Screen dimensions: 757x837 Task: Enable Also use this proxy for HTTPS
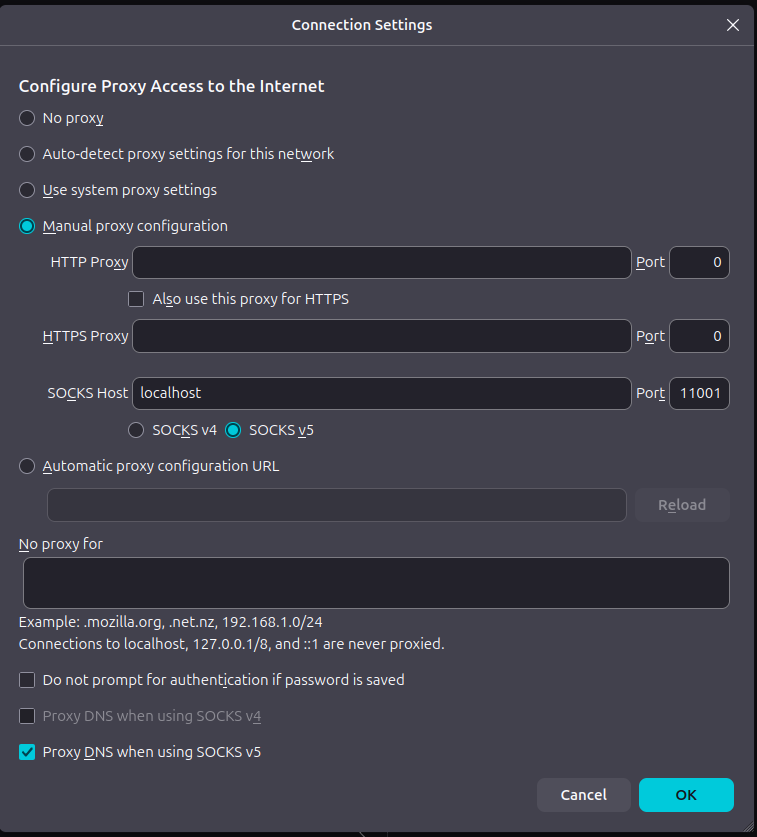[137, 299]
